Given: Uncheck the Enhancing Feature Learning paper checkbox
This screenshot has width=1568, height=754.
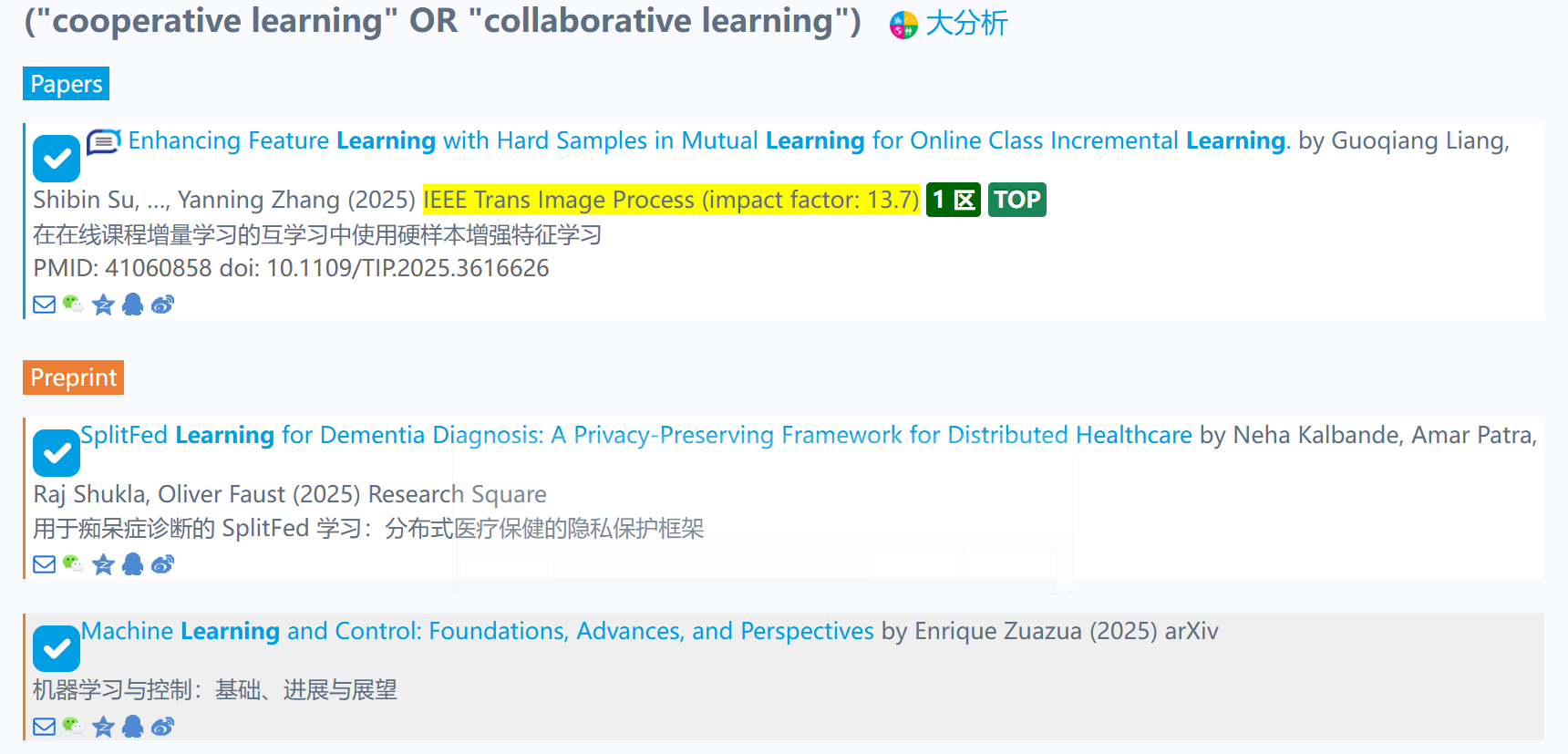Looking at the screenshot, I should [x=57, y=159].
